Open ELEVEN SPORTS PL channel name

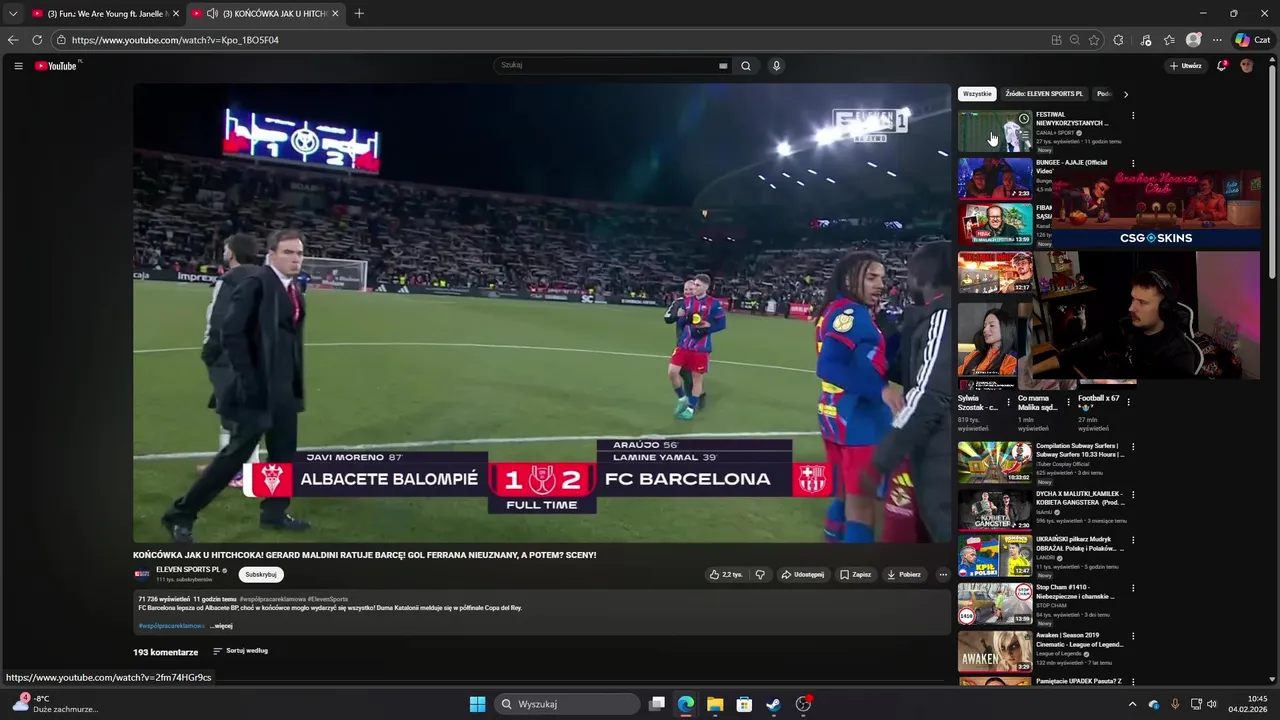[188, 570]
